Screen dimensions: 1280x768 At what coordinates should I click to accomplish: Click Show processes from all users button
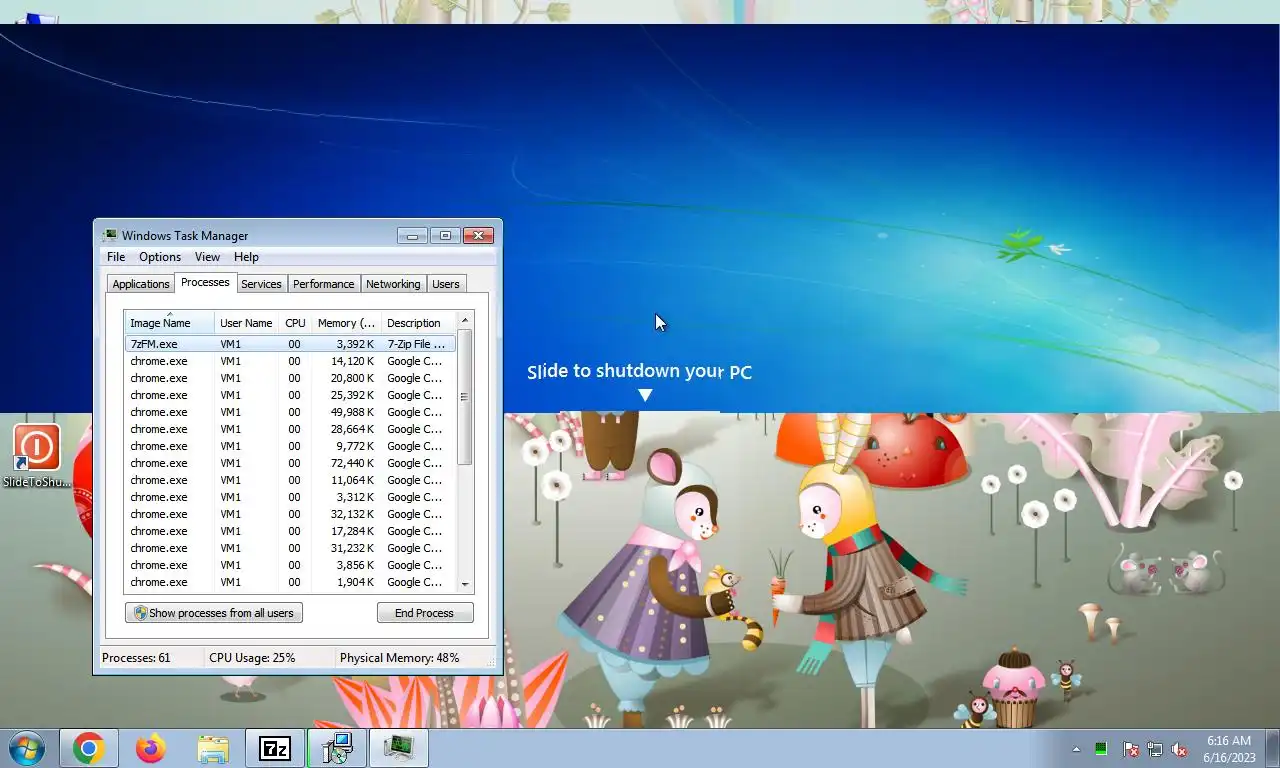pyautogui.click(x=214, y=613)
